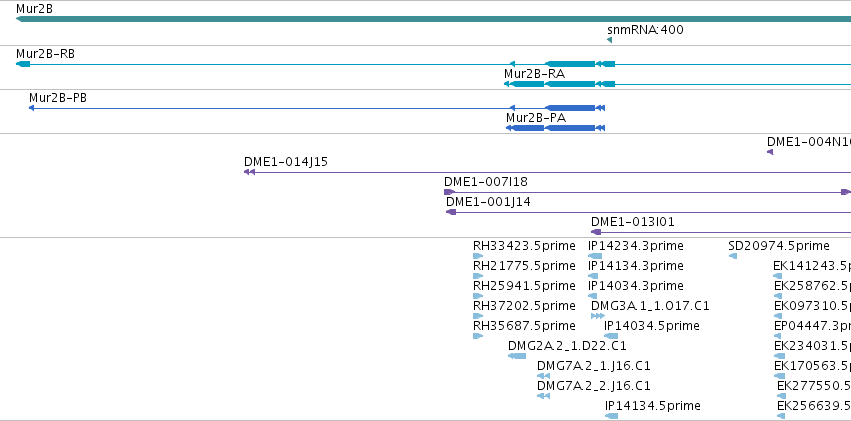Viewport: 851px width, 421px height.
Task: Select the RH25941.5prime arrow glyph
Action: coord(478,296)
